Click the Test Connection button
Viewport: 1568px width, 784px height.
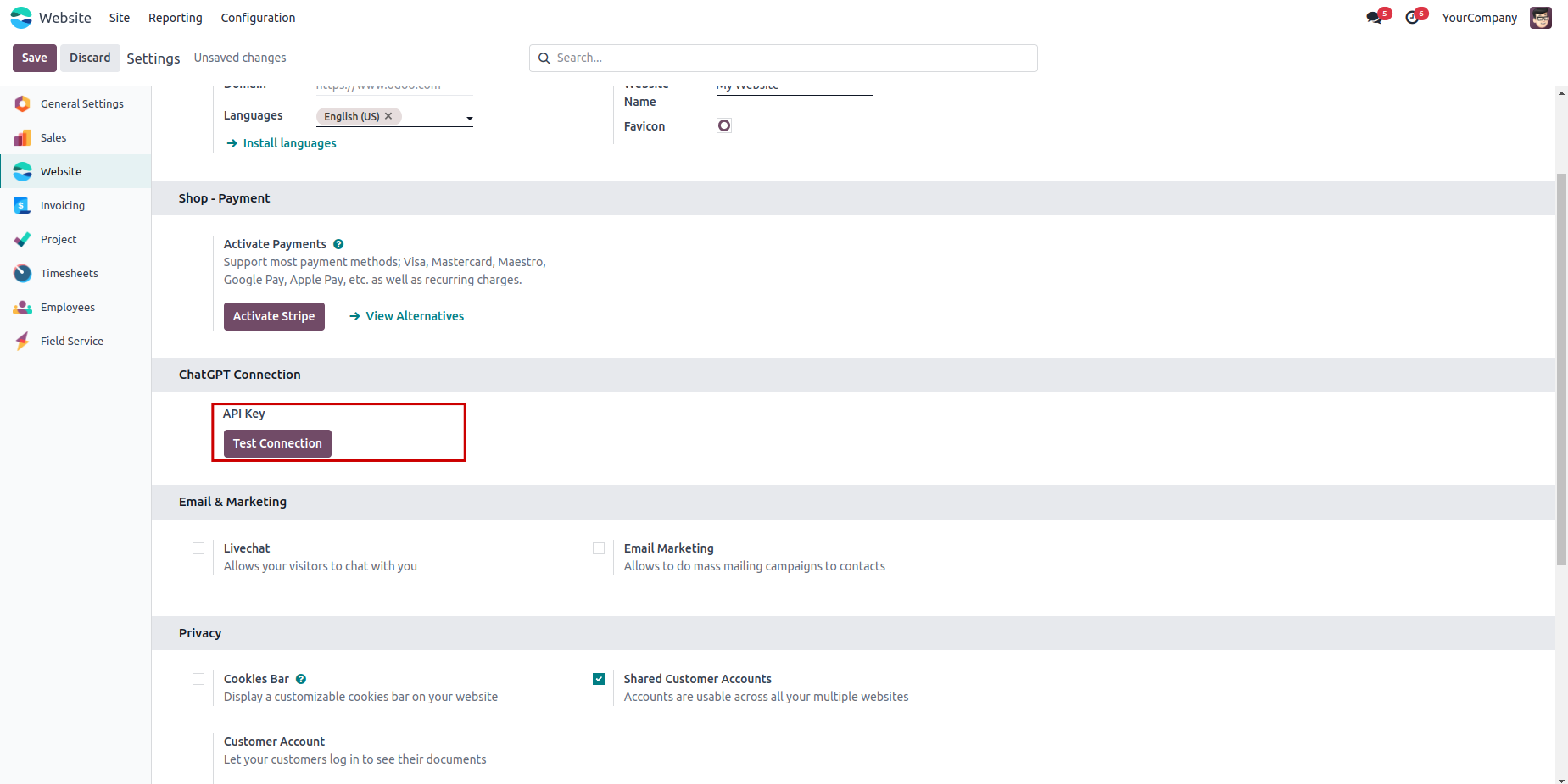[x=277, y=443]
